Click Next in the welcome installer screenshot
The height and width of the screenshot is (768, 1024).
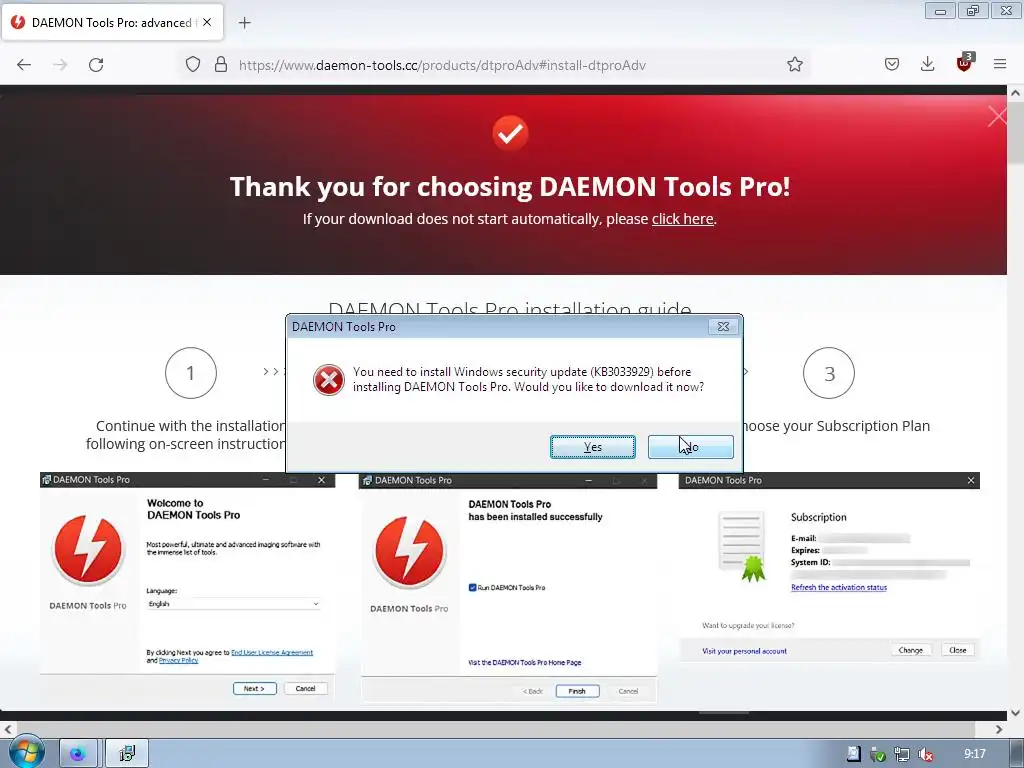255,688
